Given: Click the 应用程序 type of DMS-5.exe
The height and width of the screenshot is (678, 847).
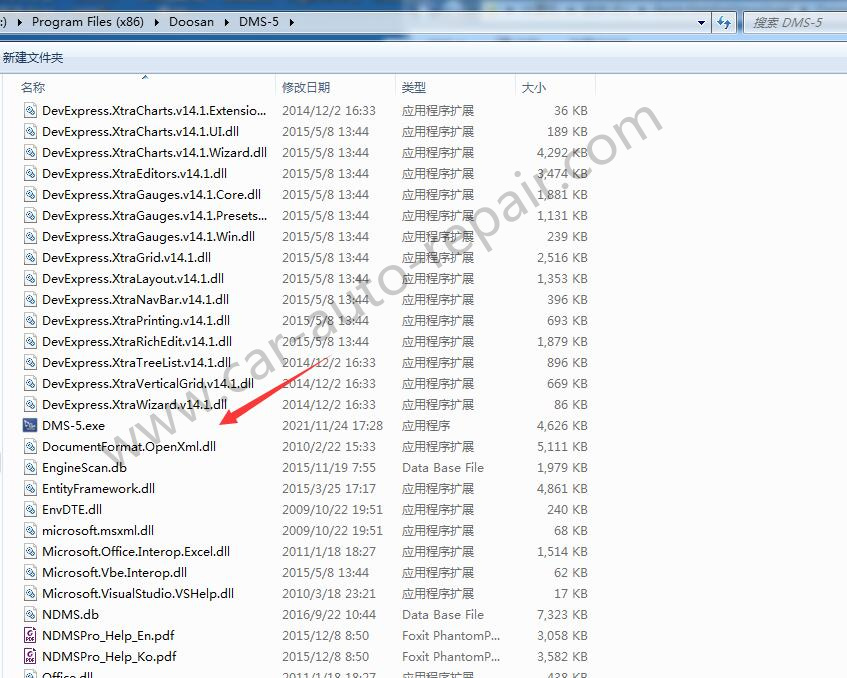Looking at the screenshot, I should (x=426, y=426).
